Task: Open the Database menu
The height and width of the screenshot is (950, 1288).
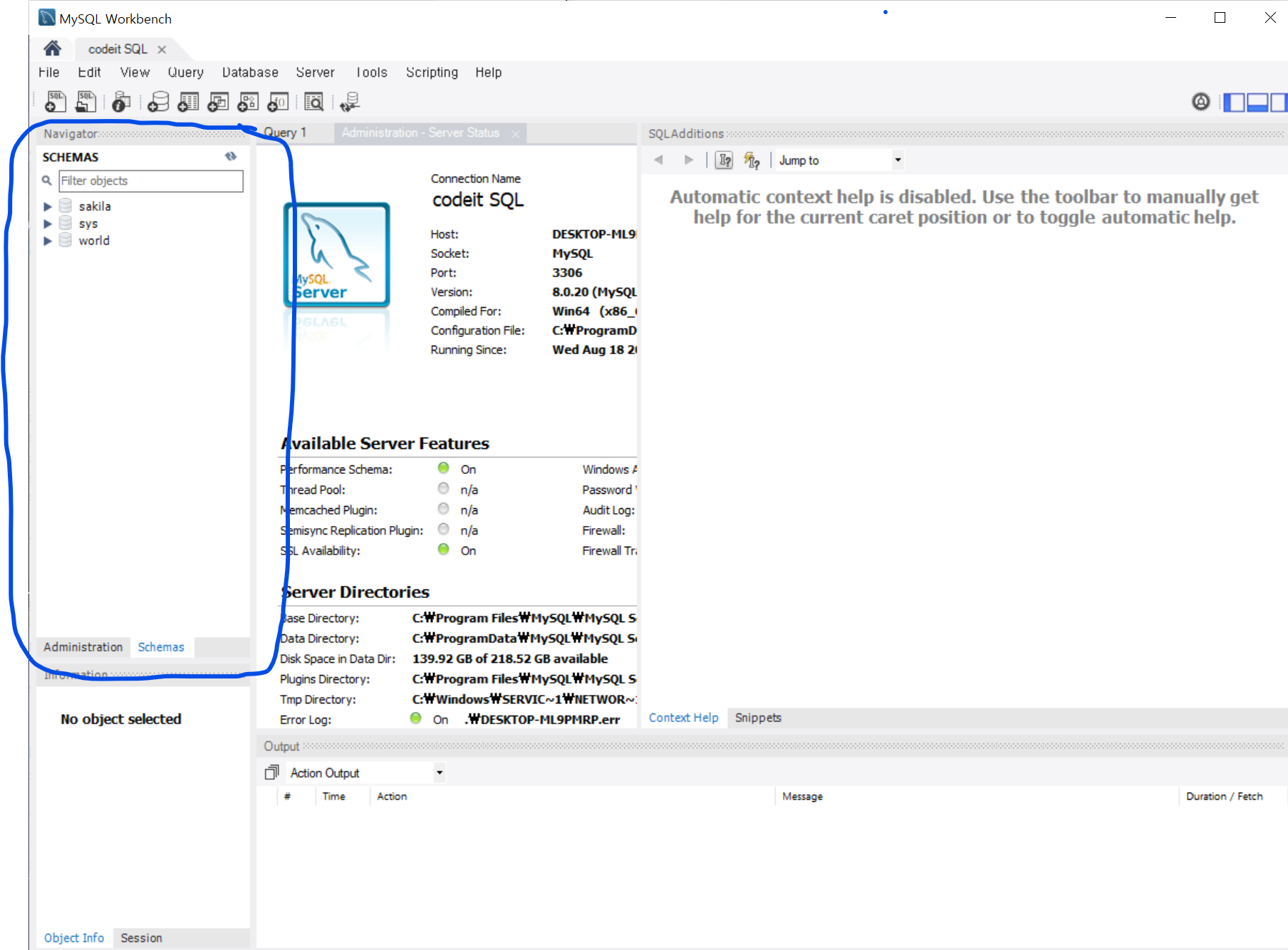Action: pyautogui.click(x=250, y=72)
